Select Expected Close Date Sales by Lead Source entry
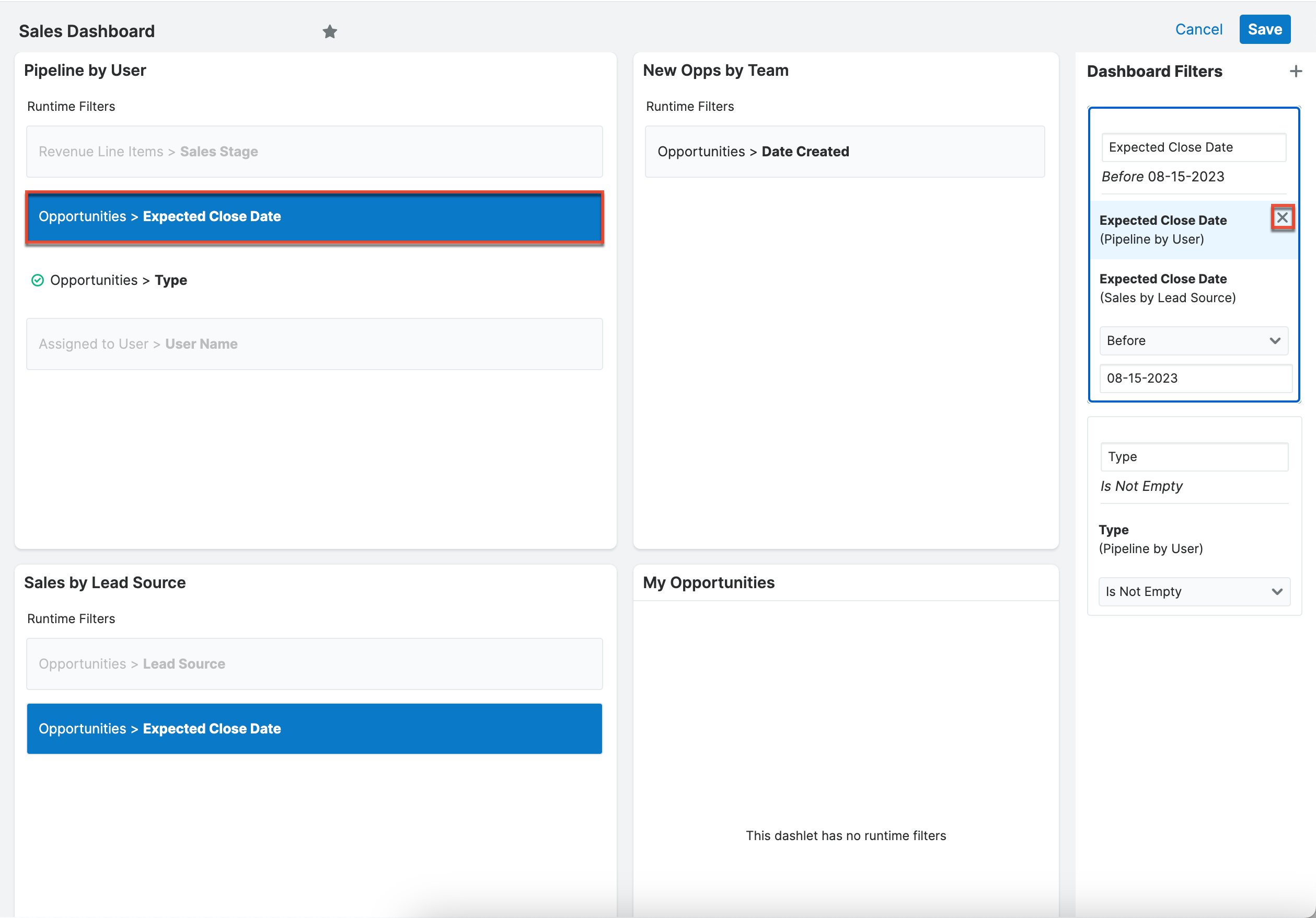 tap(1167, 288)
